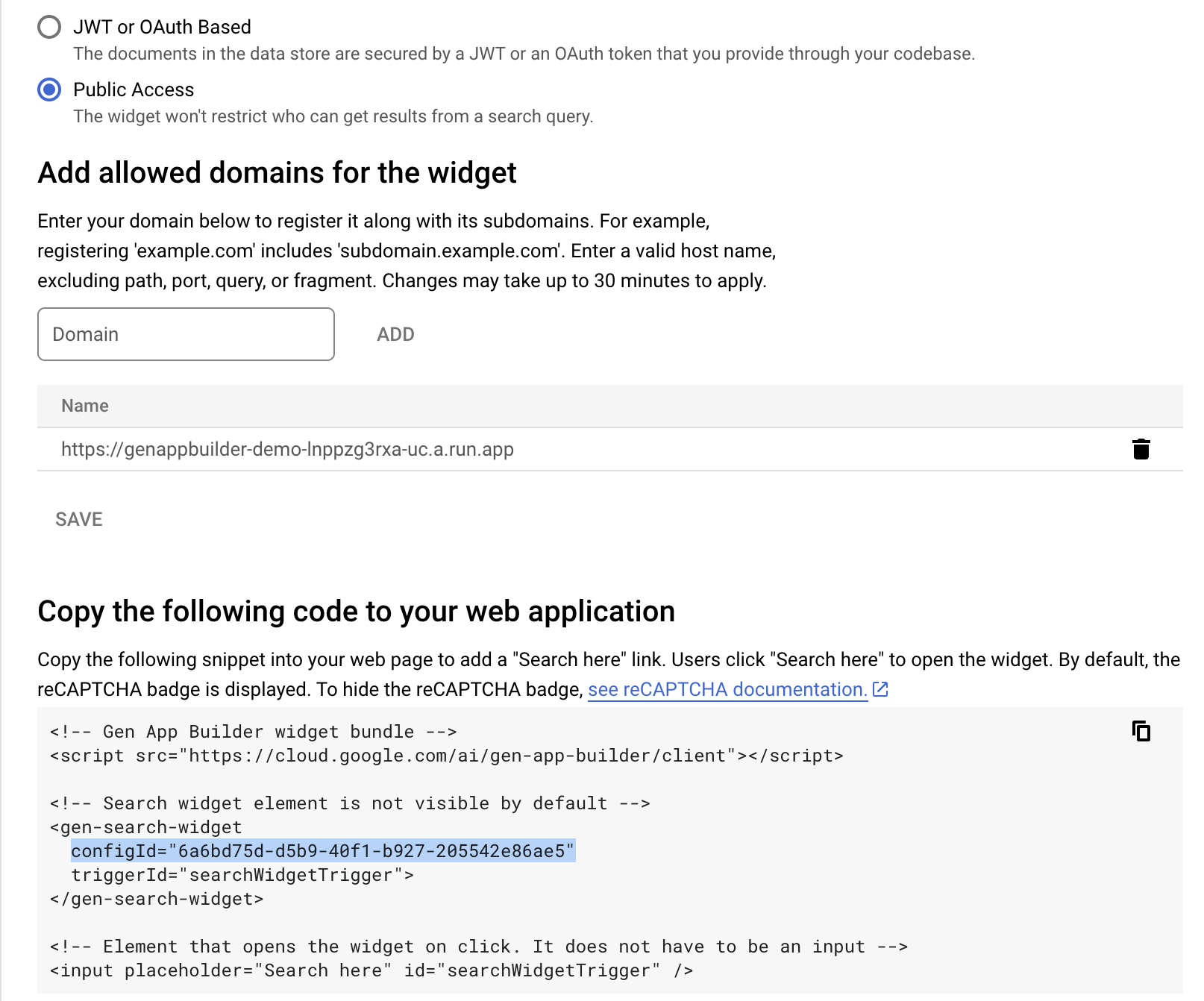Image resolution: width=1204 pixels, height=1001 pixels.
Task: Click the Name column header
Action: (x=85, y=406)
